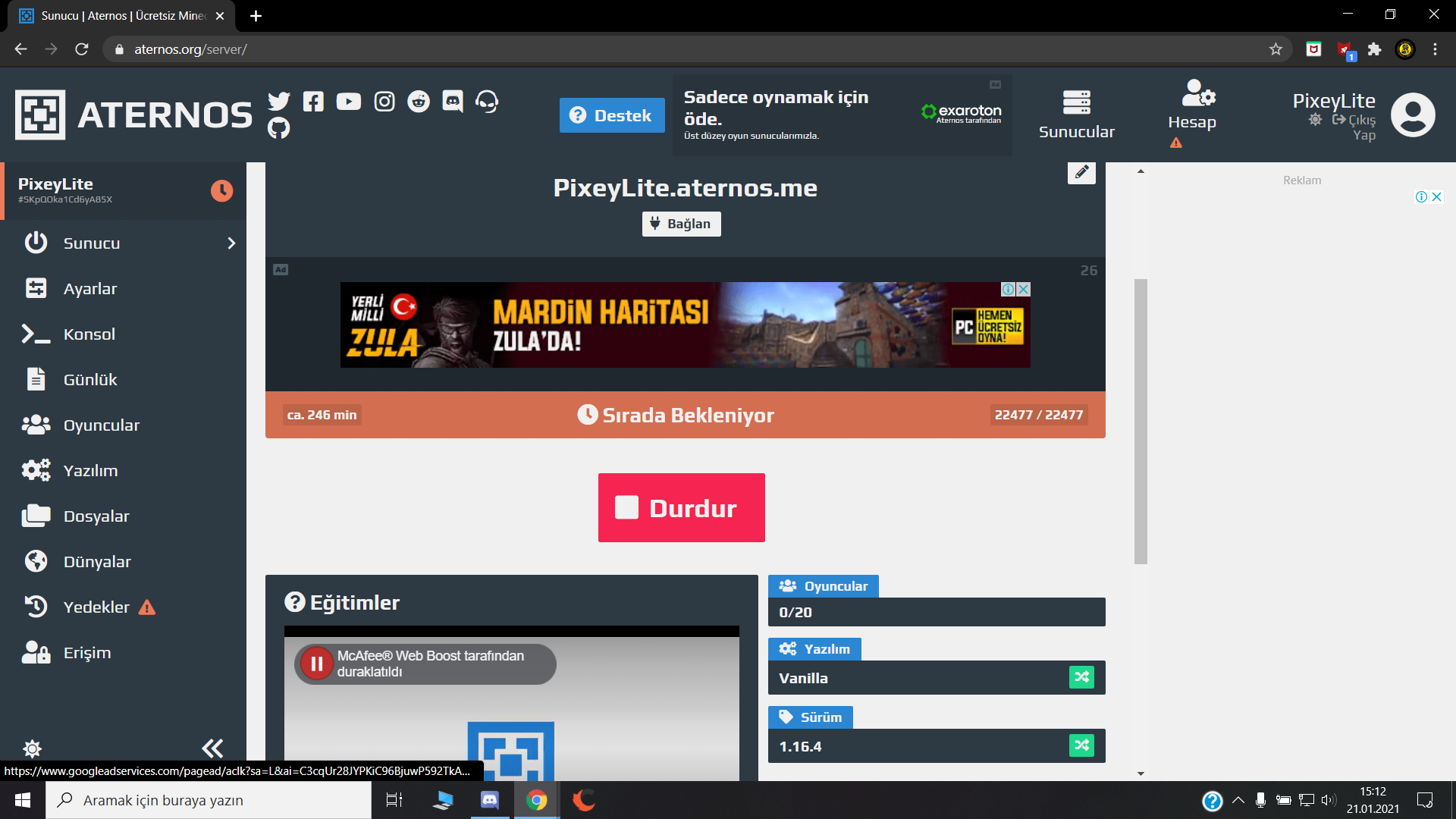
Task: Open Aternos Twitter page icon
Action: (279, 101)
